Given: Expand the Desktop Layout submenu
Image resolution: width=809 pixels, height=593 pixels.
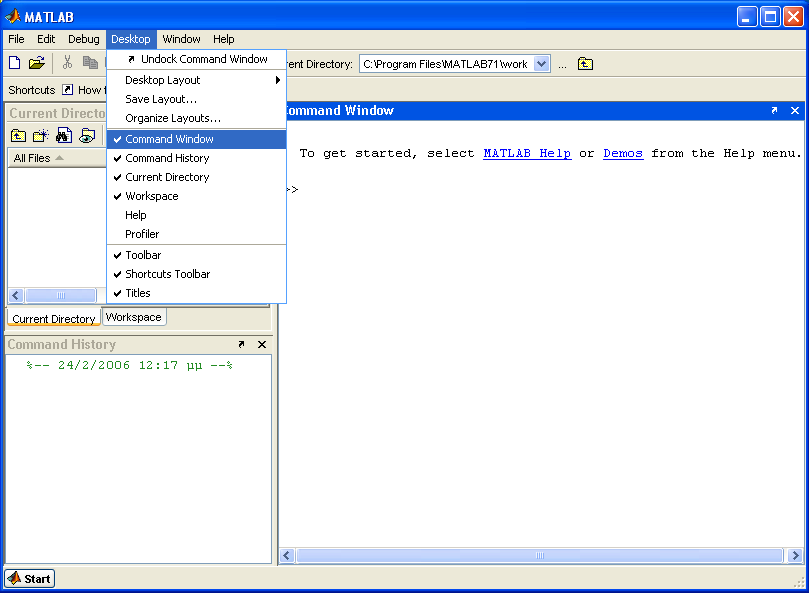Looking at the screenshot, I should [x=197, y=80].
